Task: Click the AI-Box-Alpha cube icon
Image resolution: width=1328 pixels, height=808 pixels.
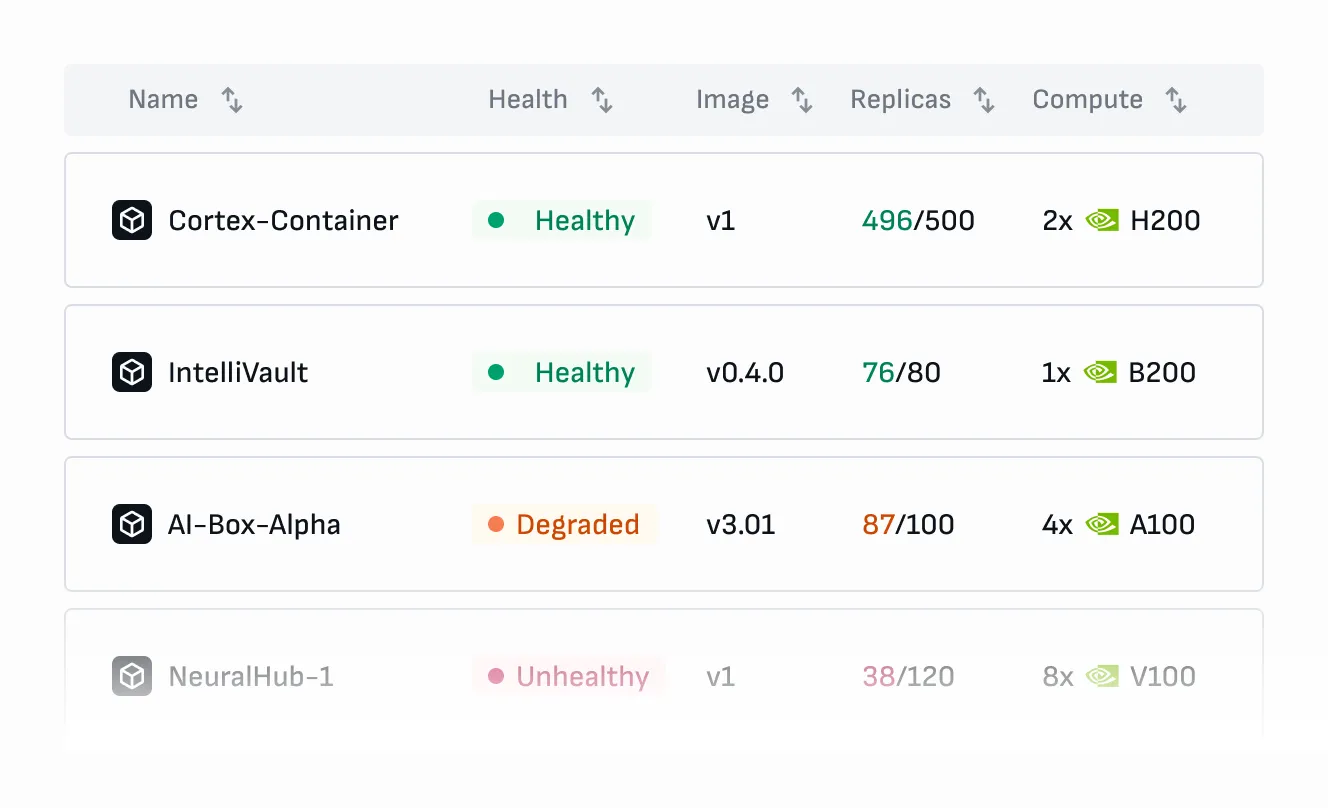Action: pyautogui.click(x=131, y=524)
